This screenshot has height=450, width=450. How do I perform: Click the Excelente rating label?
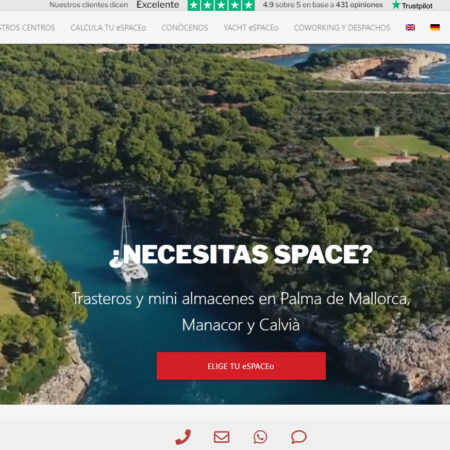(x=158, y=5)
